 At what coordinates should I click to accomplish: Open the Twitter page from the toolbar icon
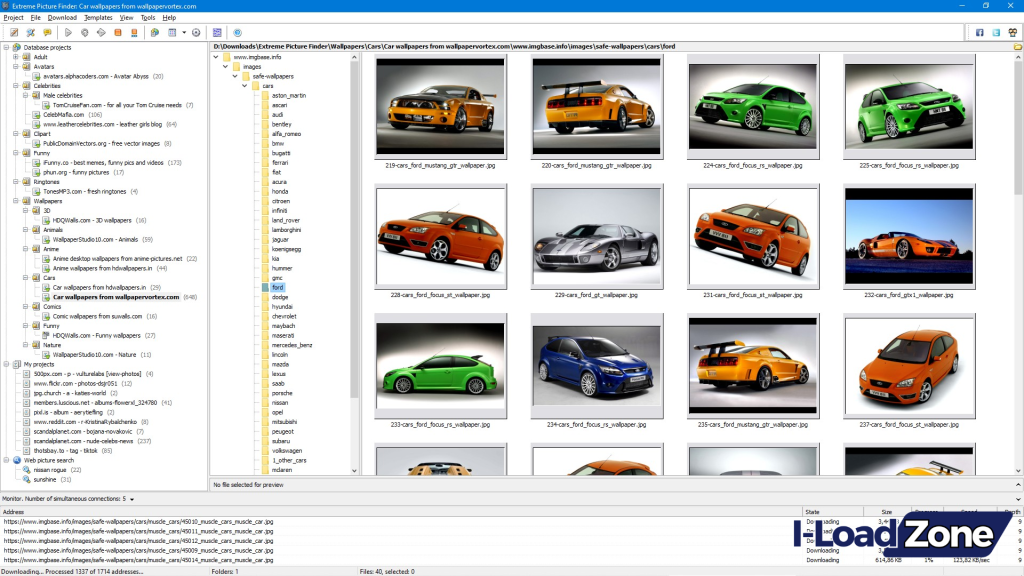[996, 32]
